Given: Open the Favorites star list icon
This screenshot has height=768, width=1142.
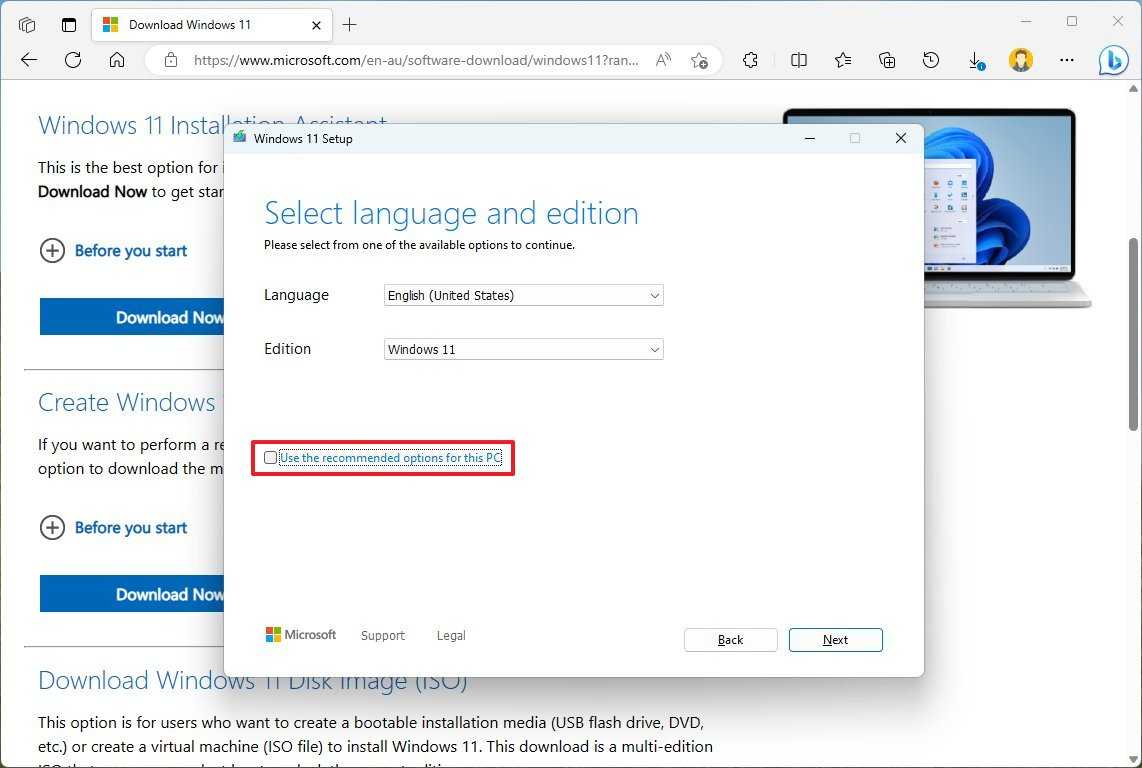Looking at the screenshot, I should (843, 60).
